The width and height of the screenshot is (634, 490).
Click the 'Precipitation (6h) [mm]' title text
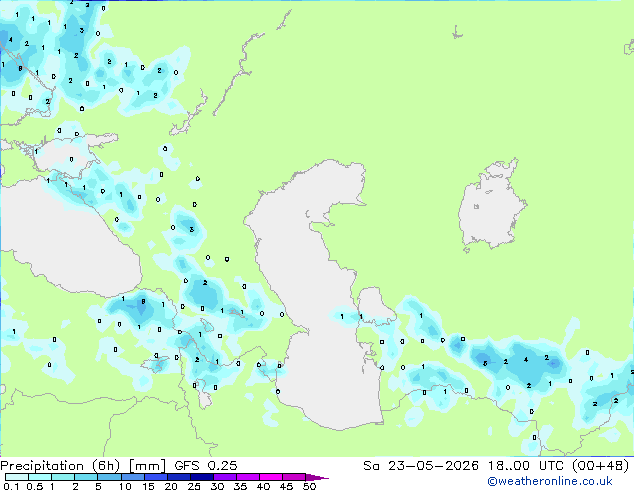(82, 466)
